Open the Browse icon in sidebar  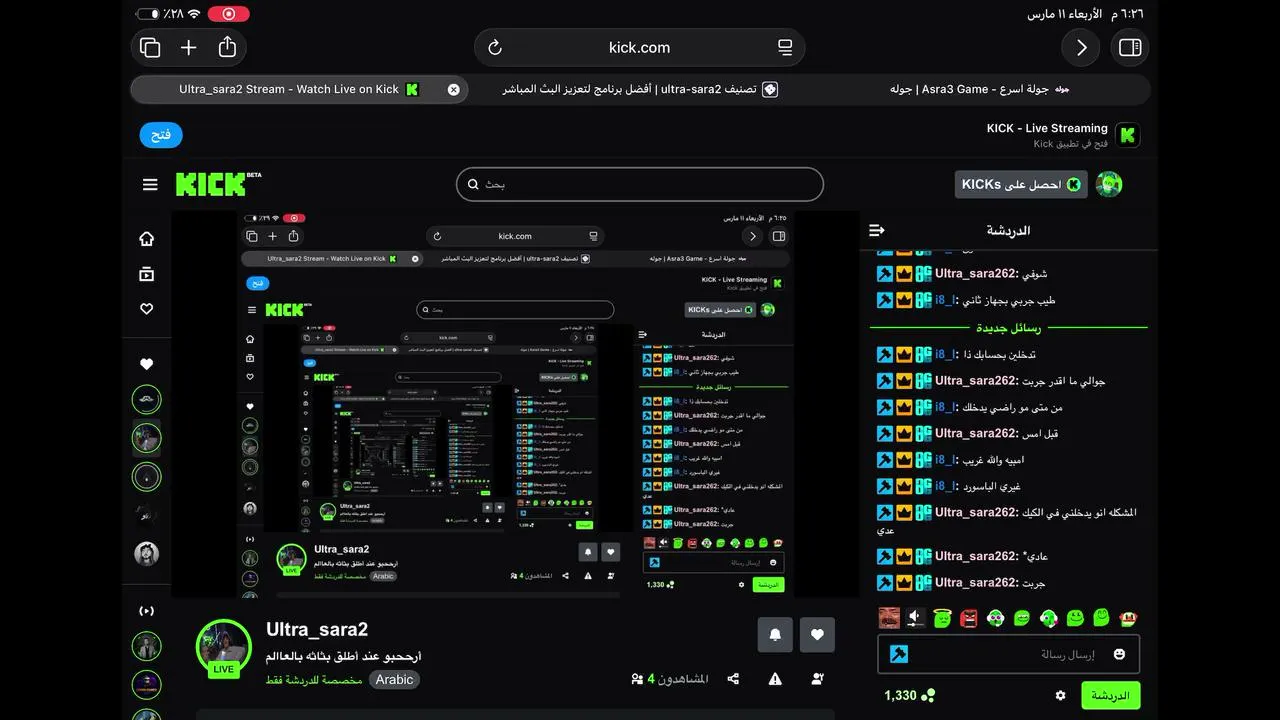tap(147, 274)
